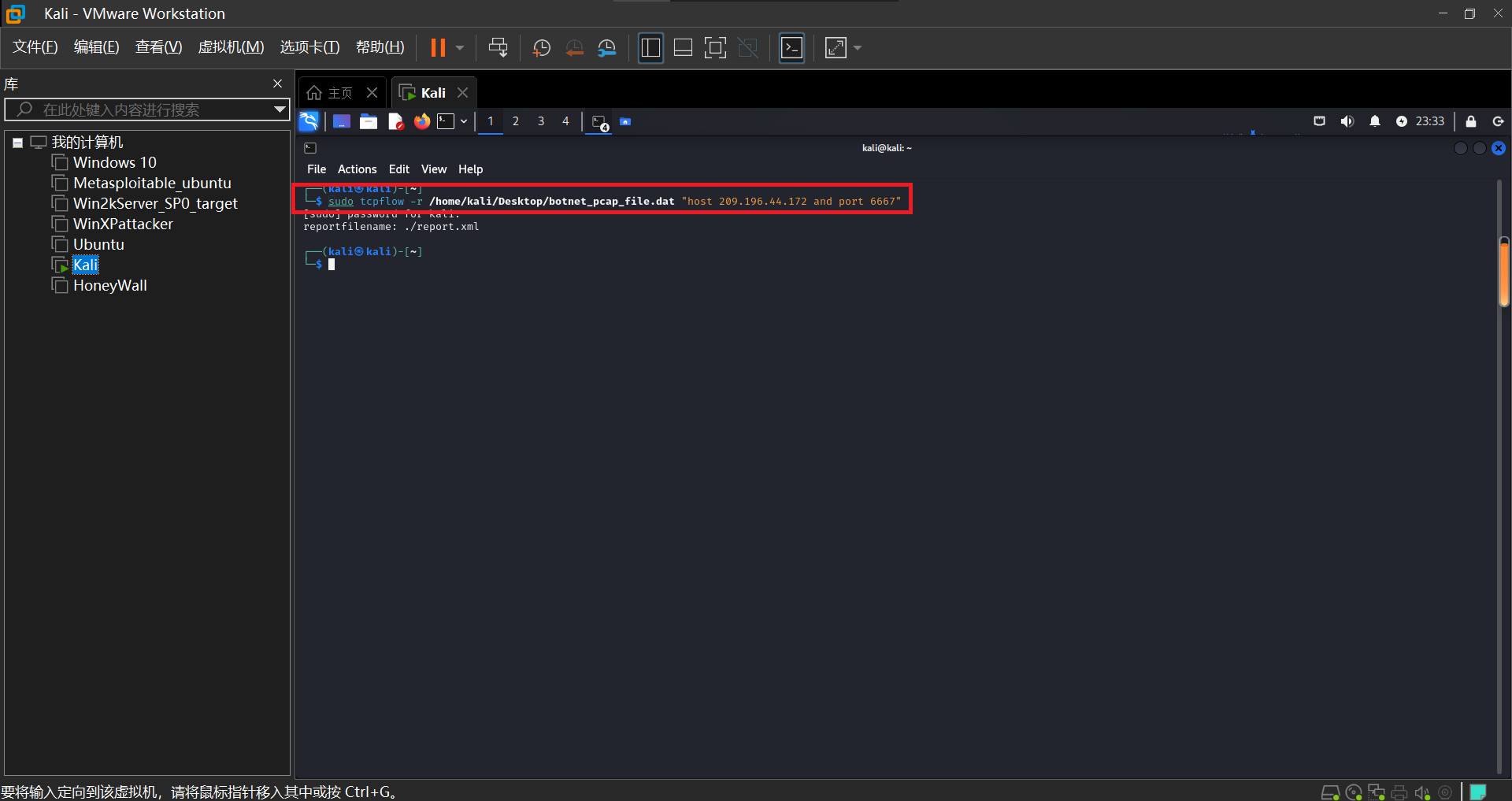This screenshot has height=801, width=1512.
Task: Open the terminal Edit menu
Action: pos(399,169)
